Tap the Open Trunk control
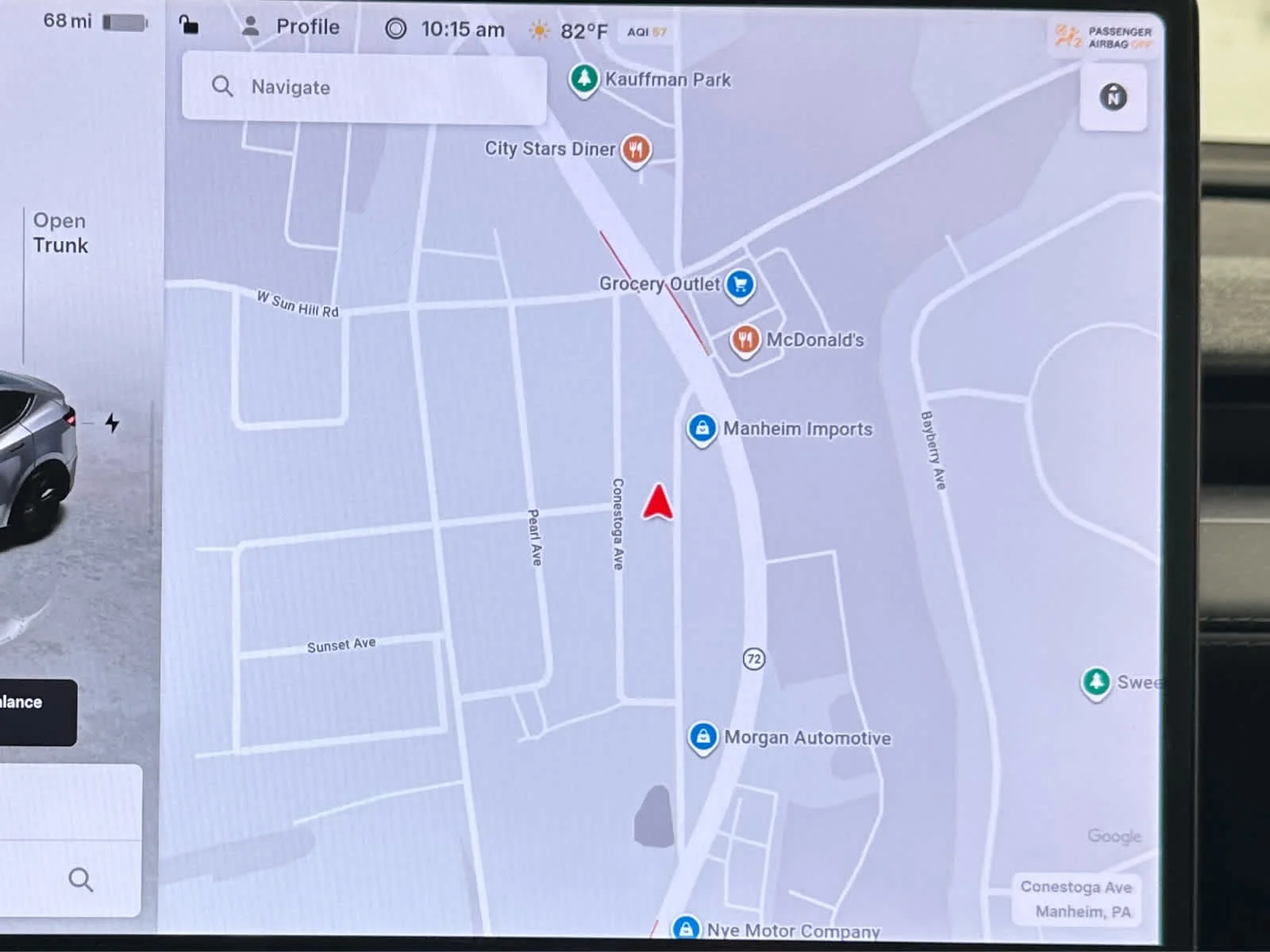Image resolution: width=1270 pixels, height=952 pixels. tap(60, 232)
